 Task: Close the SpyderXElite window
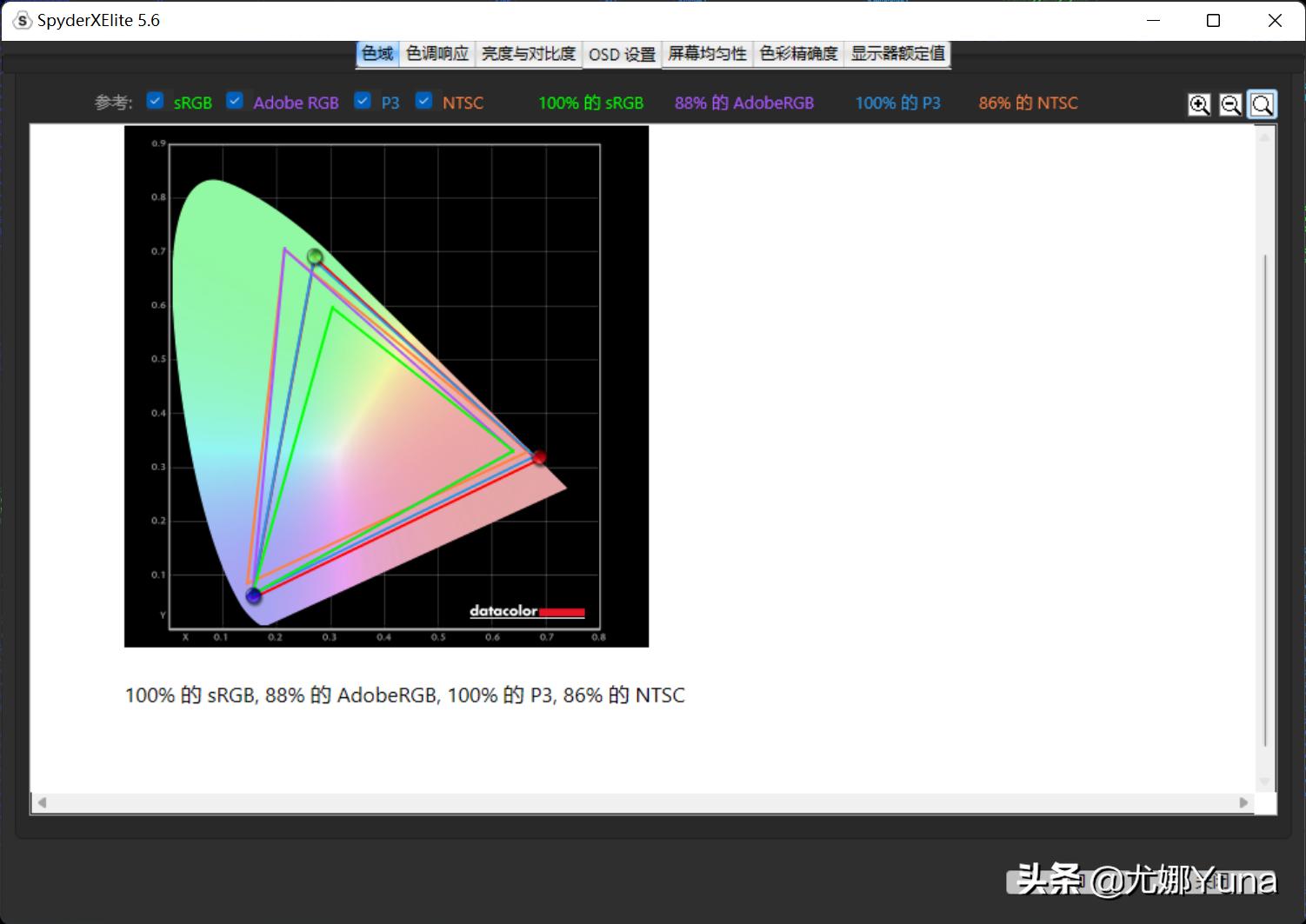tap(1275, 21)
